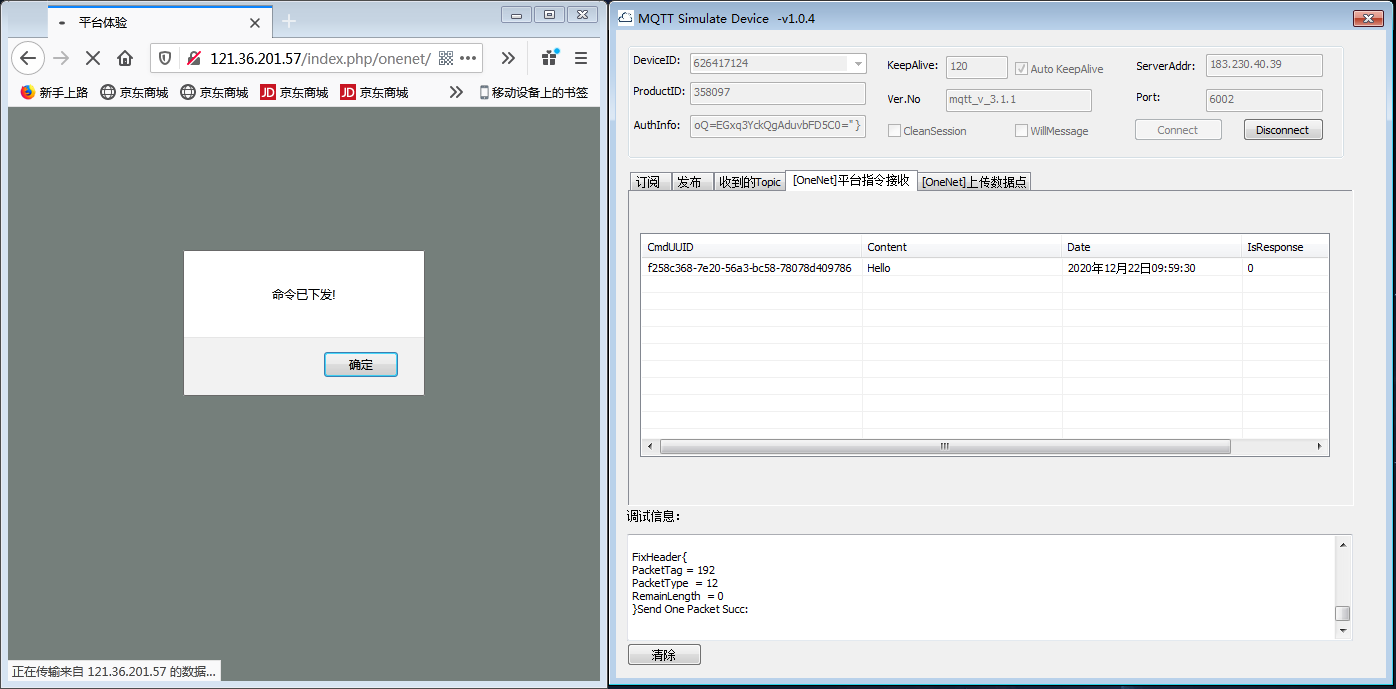Go to the browser home page icon

coord(125,58)
